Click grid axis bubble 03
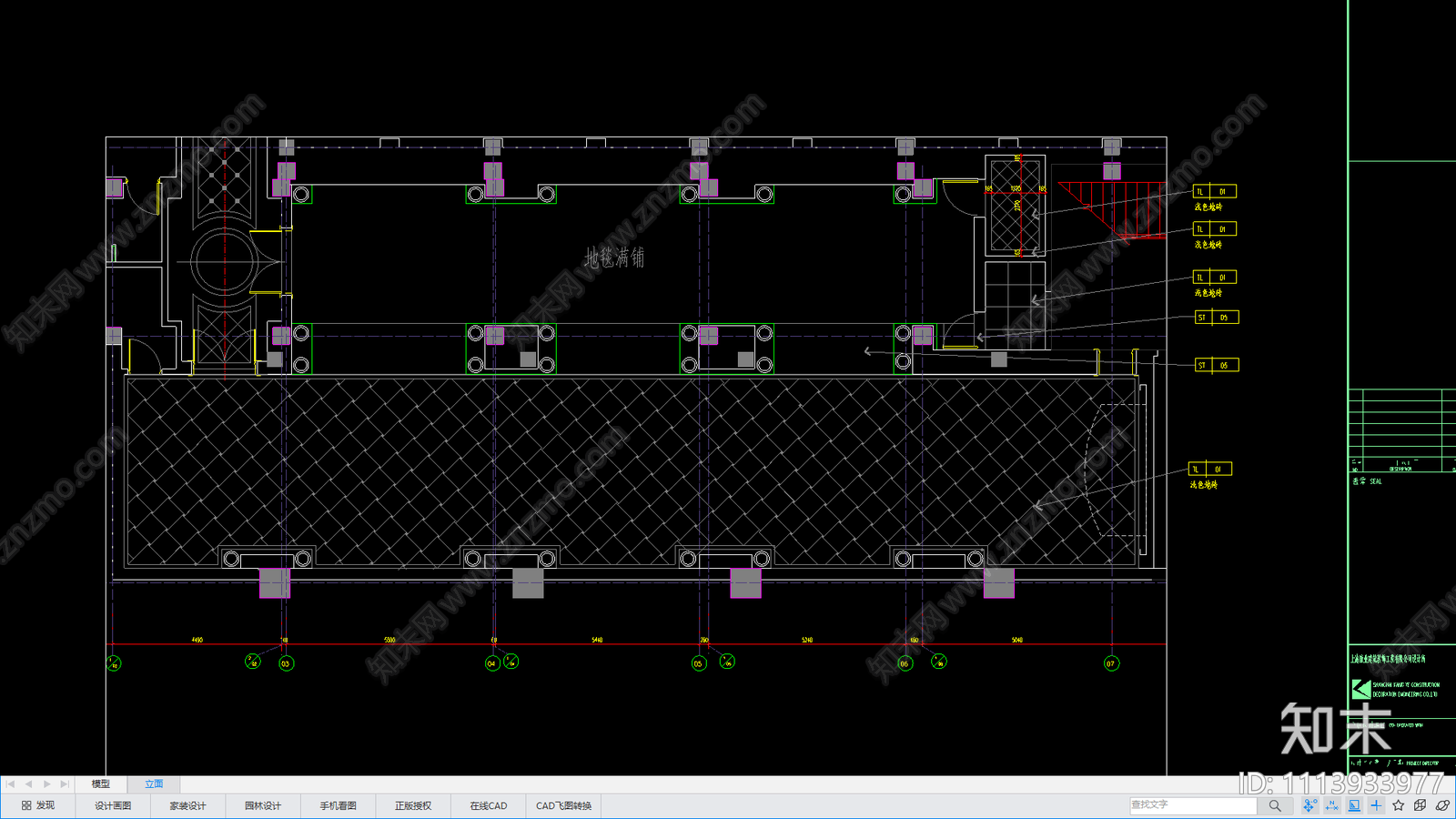This screenshot has height=819, width=1456. pyautogui.click(x=286, y=663)
